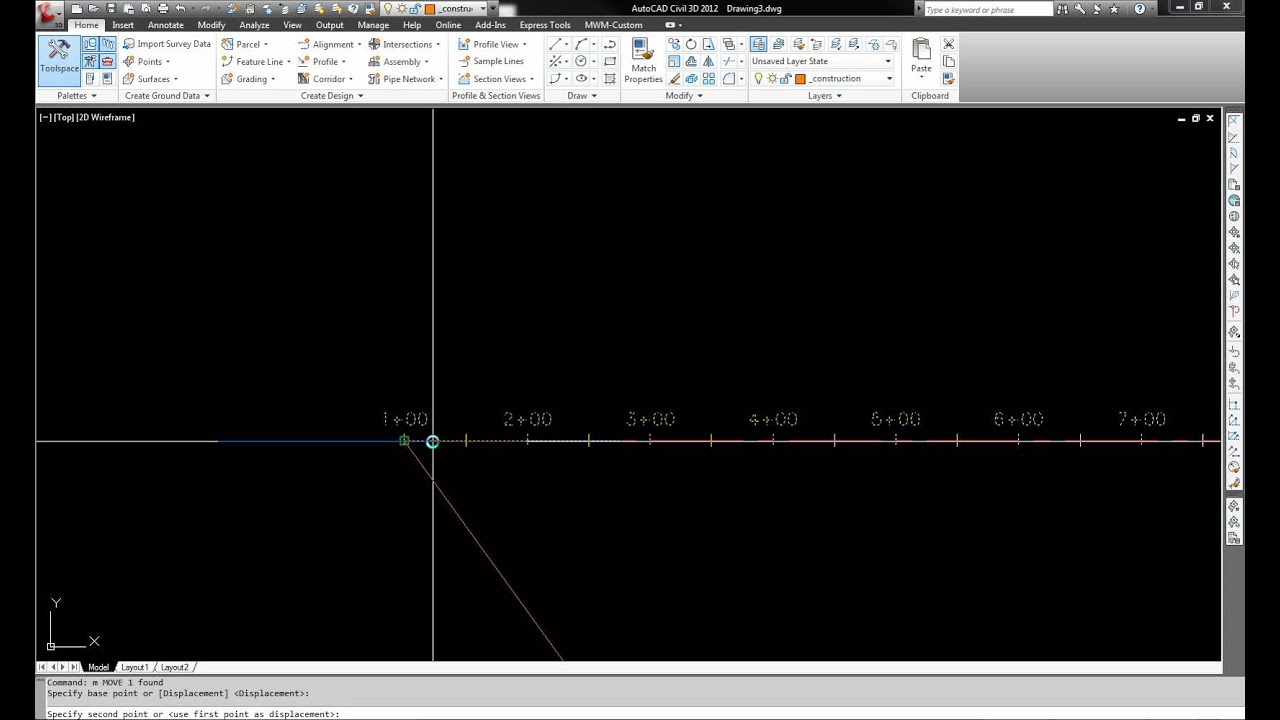Click the Intersections button

click(x=404, y=44)
